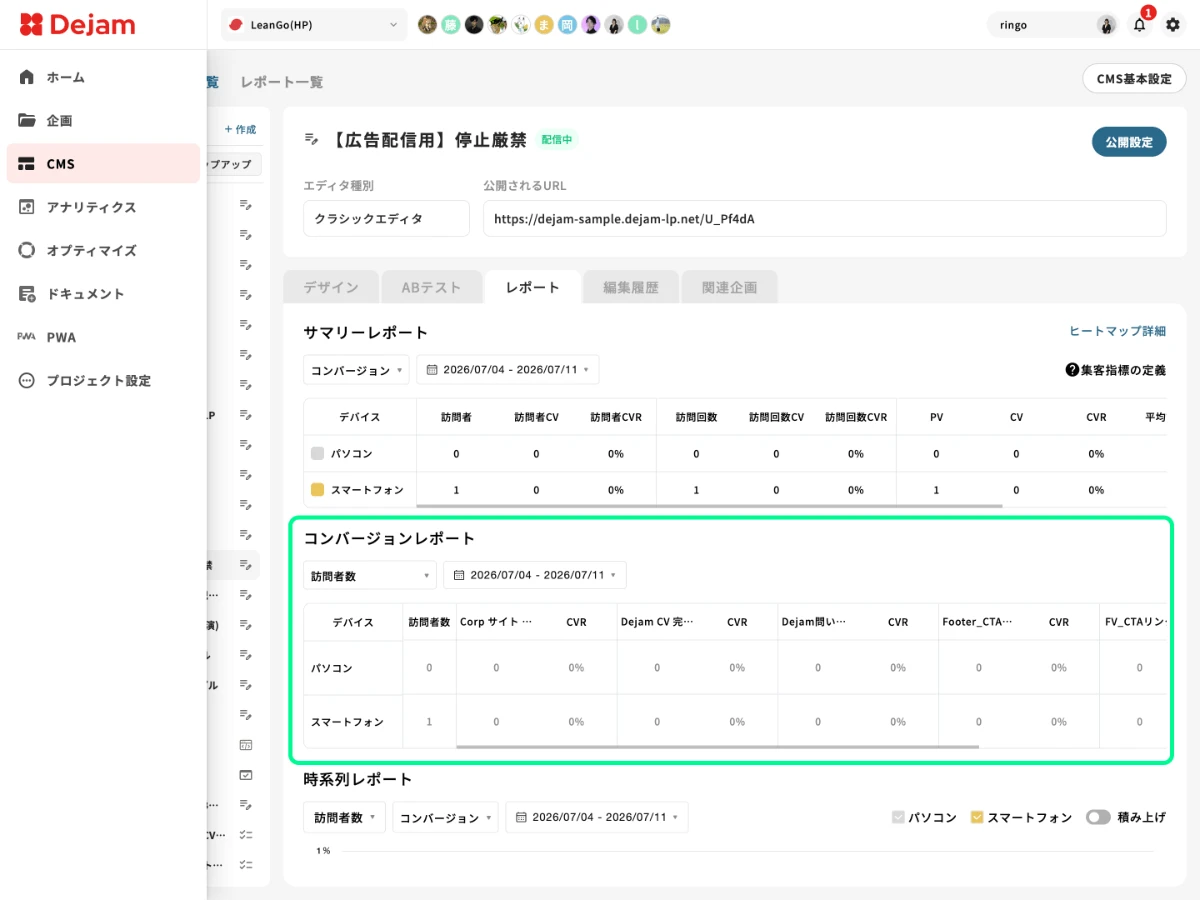The width and height of the screenshot is (1200, 900).
Task: Click the green I member avatar
Action: click(x=637, y=25)
